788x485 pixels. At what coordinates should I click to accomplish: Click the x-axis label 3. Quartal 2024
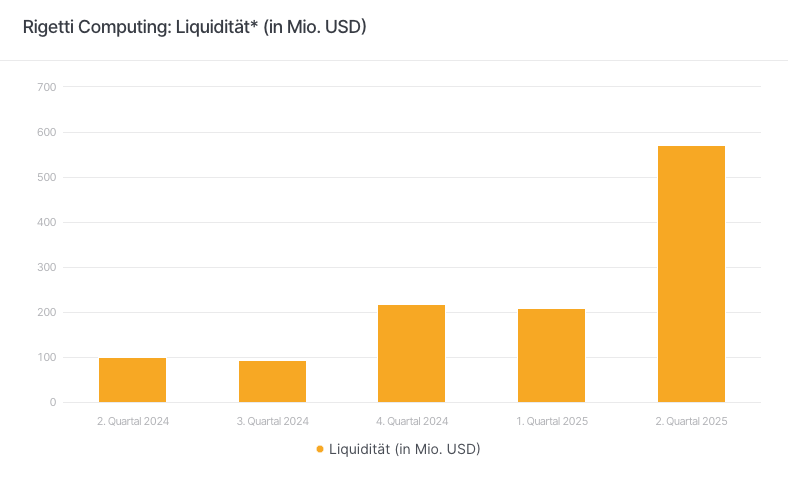(x=273, y=421)
